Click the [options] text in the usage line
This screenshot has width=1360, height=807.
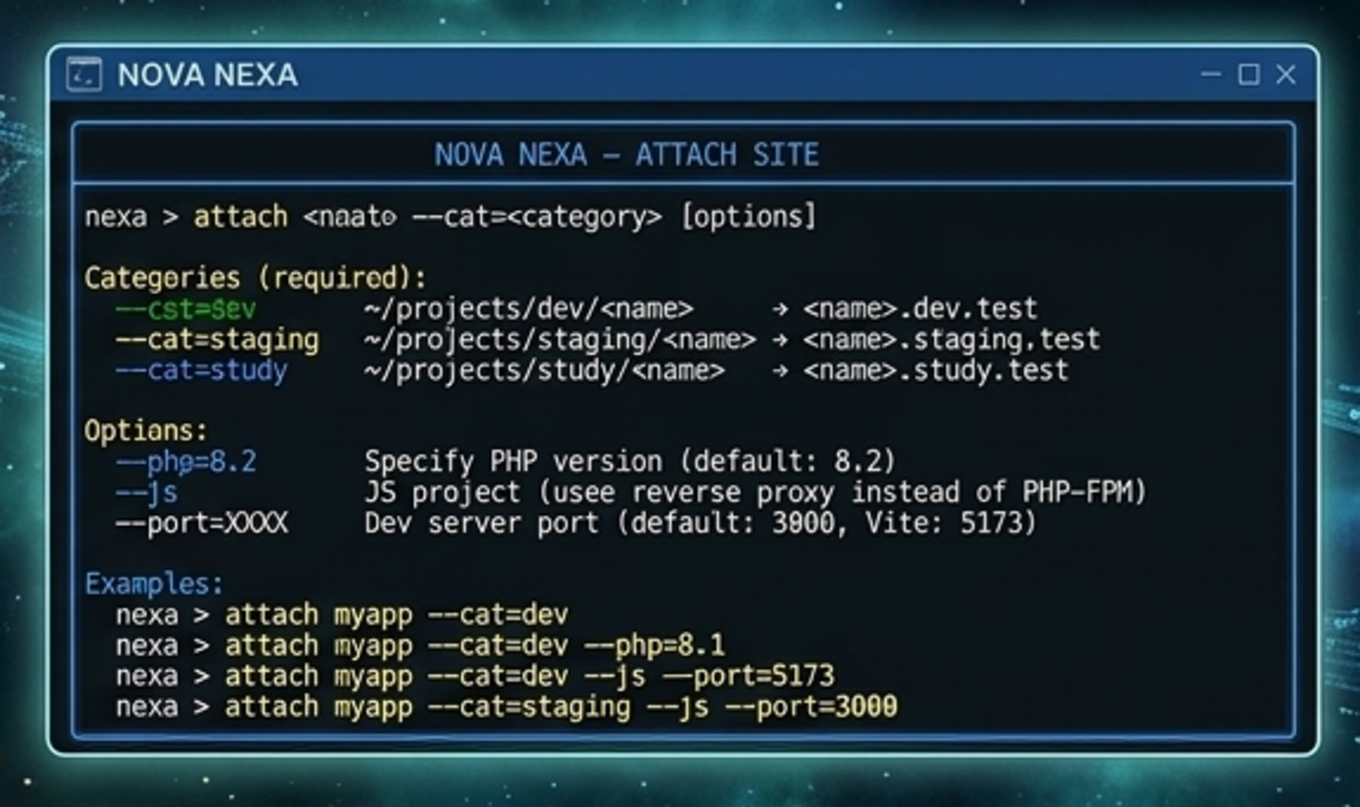[x=748, y=217]
